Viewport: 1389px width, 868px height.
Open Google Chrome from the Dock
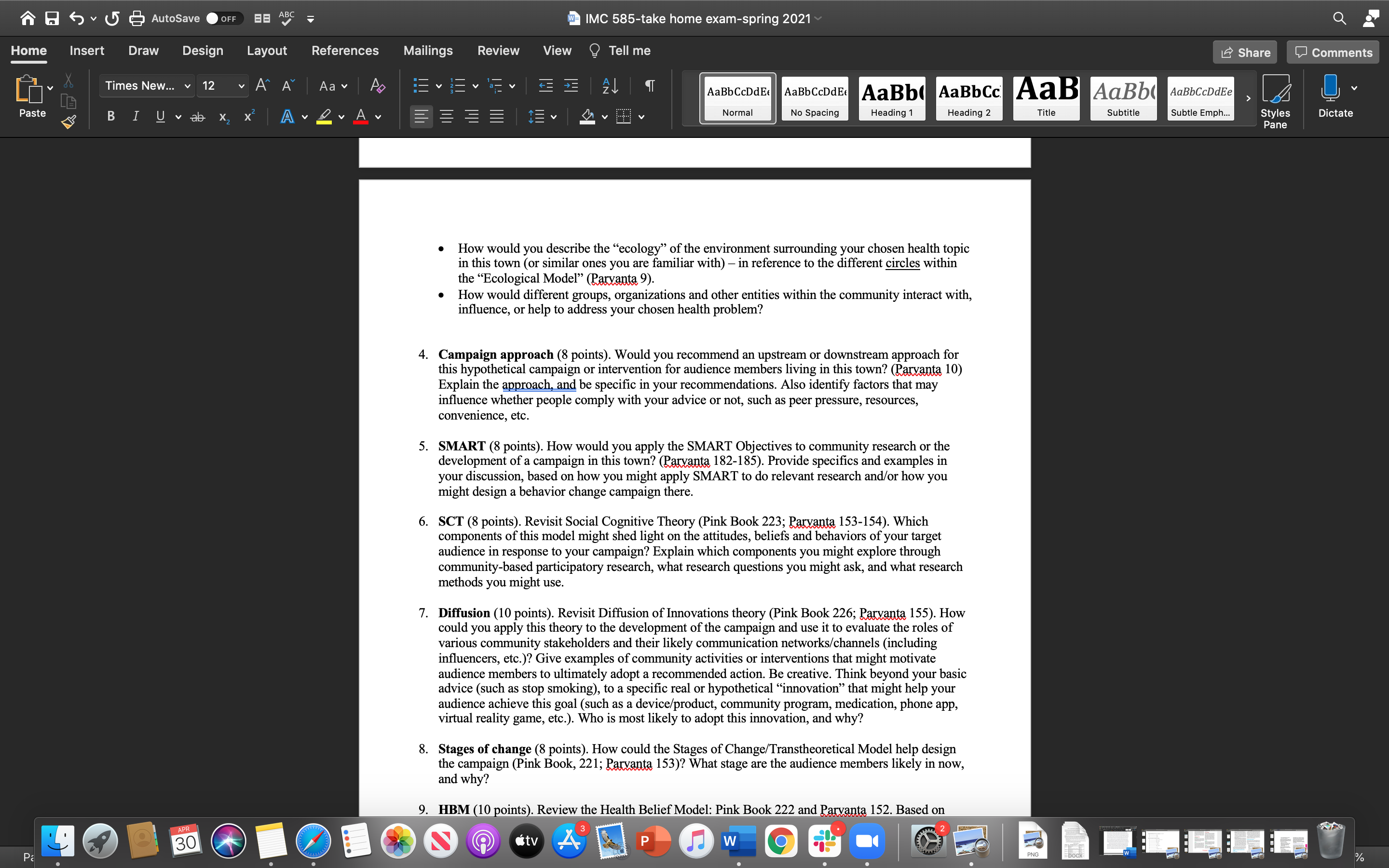[x=781, y=841]
